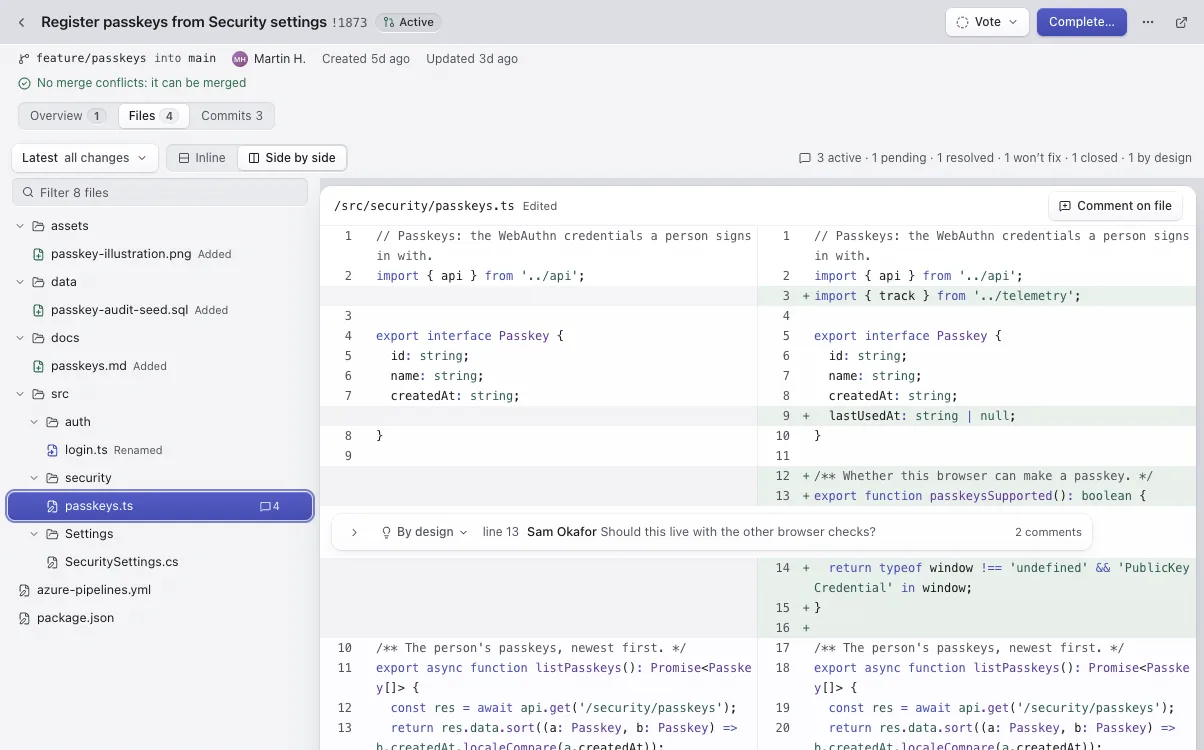Select passkeys.ts in the file tree
This screenshot has width=1204, height=750.
[x=160, y=506]
